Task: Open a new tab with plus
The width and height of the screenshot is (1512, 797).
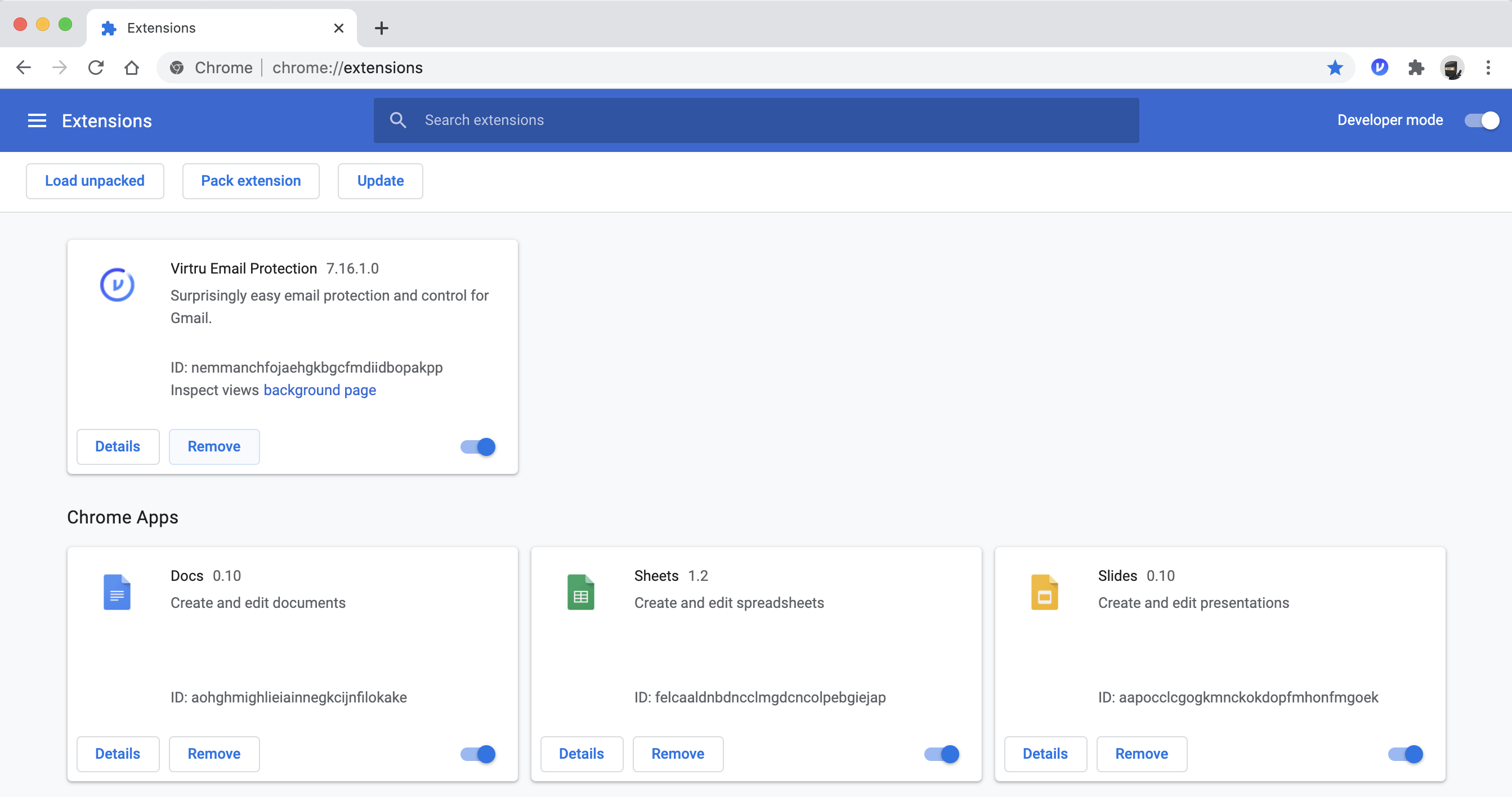Action: coord(382,28)
